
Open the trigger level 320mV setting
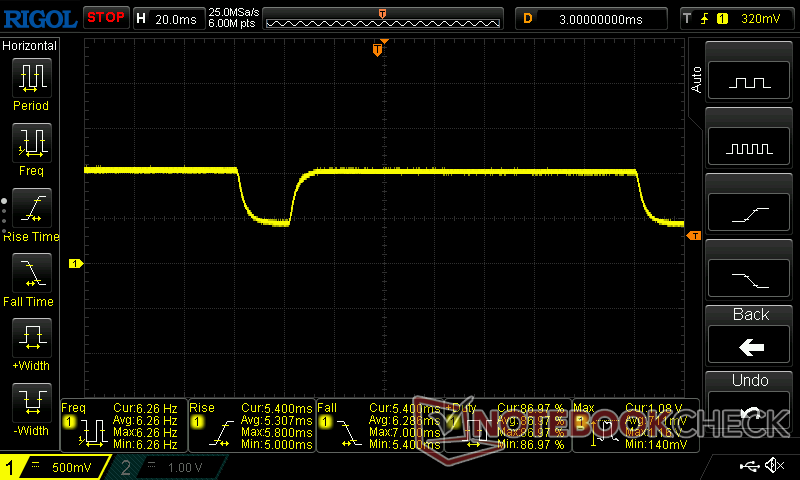(x=738, y=18)
